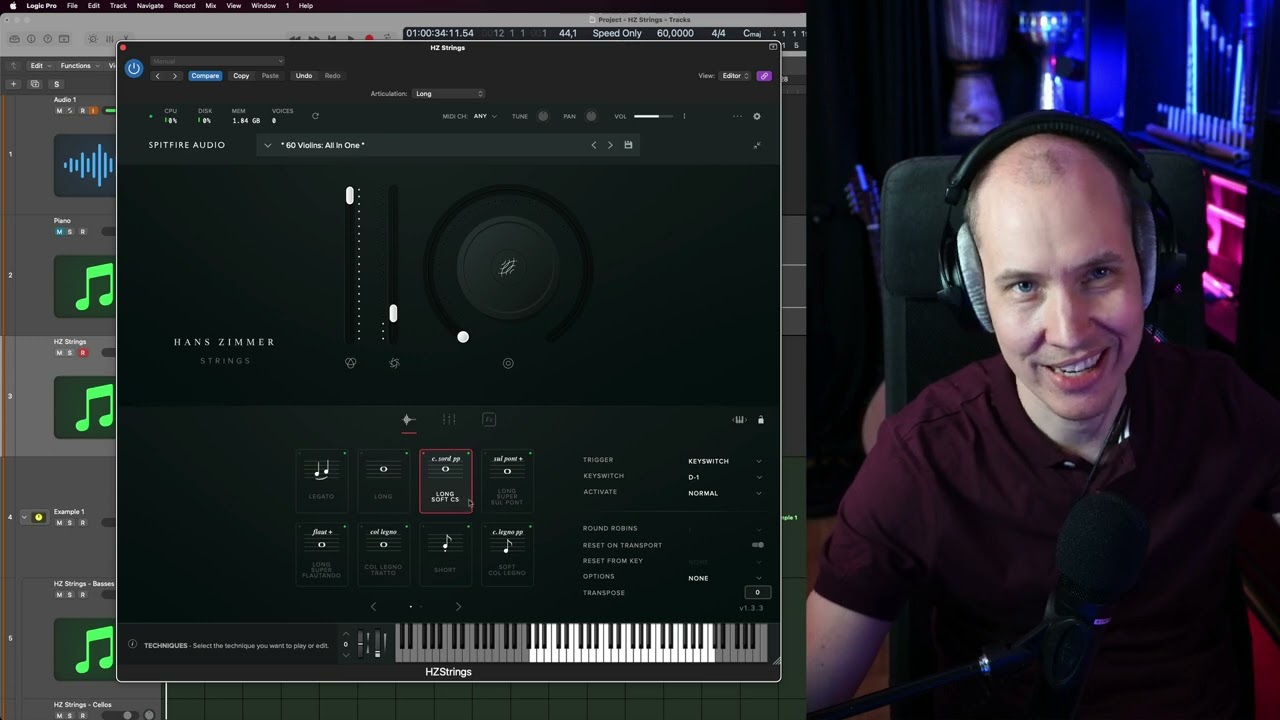Open the Manual preset dropdown
The image size is (1280, 720).
click(217, 61)
